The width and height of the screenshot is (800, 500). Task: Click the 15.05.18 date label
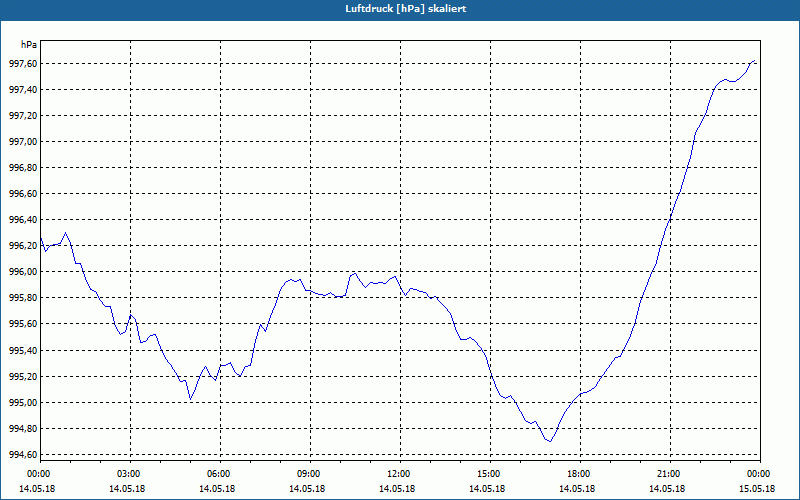757,489
